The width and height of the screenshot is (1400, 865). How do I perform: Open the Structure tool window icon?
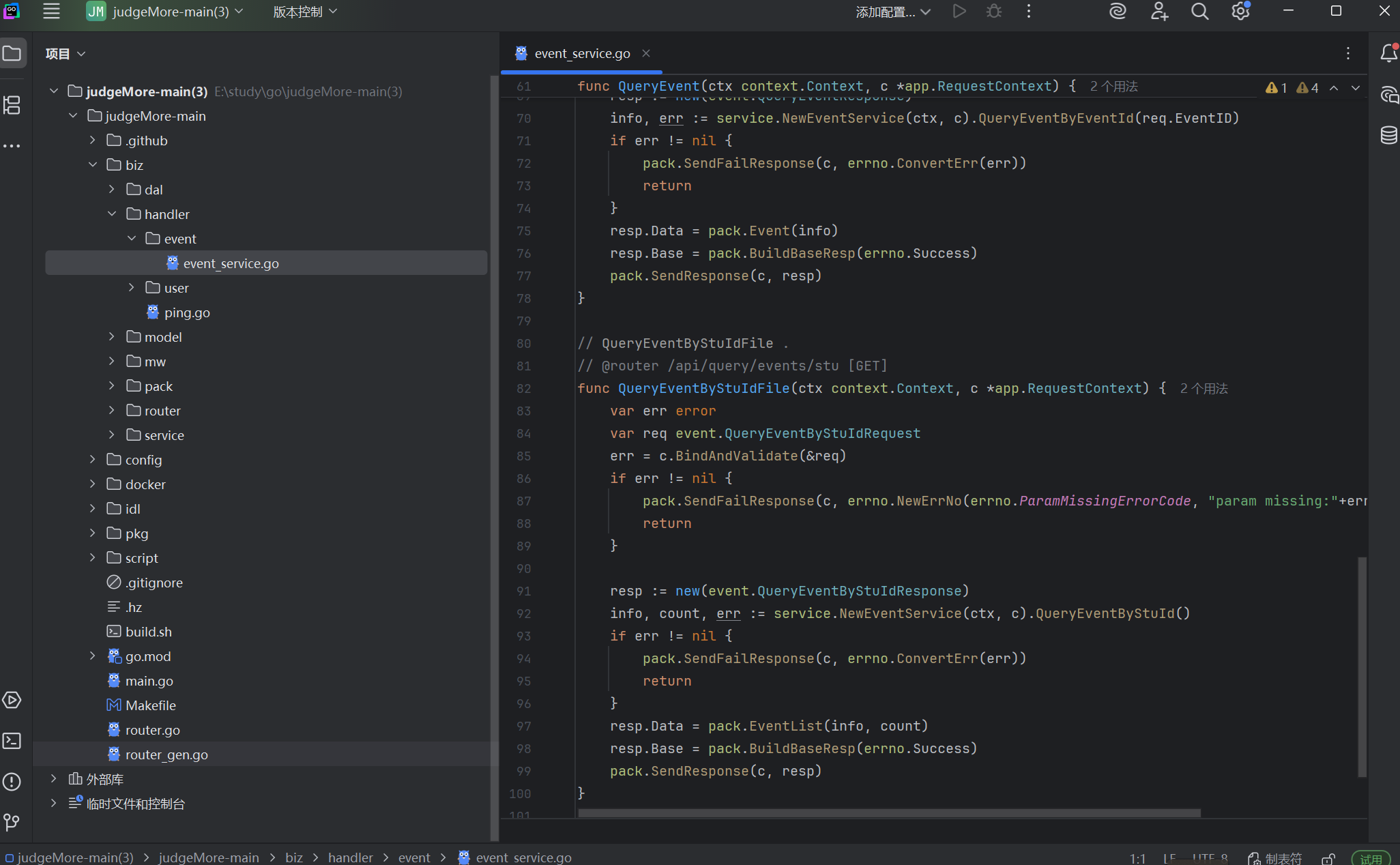click(x=12, y=105)
